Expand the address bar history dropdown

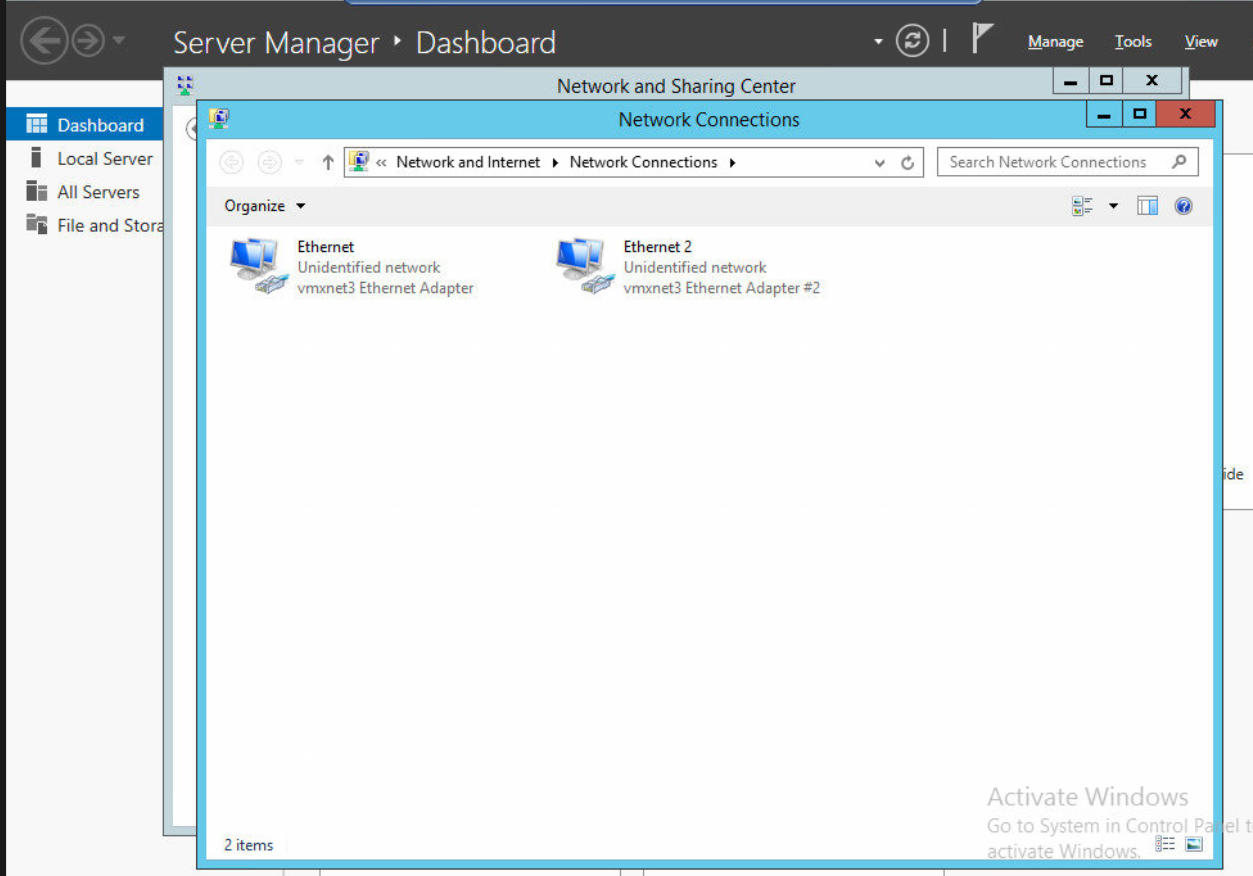tap(880, 162)
